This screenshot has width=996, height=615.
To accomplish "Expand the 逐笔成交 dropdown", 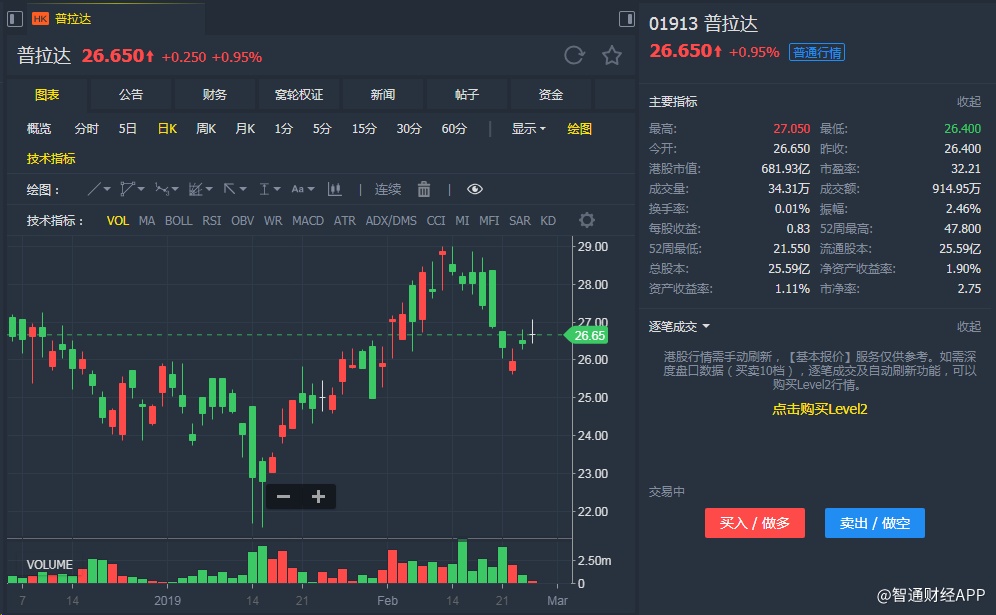I will click(x=680, y=326).
